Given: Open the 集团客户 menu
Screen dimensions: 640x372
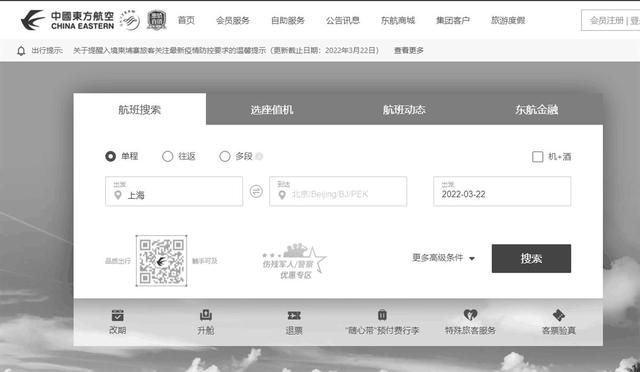Looking at the screenshot, I should [x=453, y=20].
